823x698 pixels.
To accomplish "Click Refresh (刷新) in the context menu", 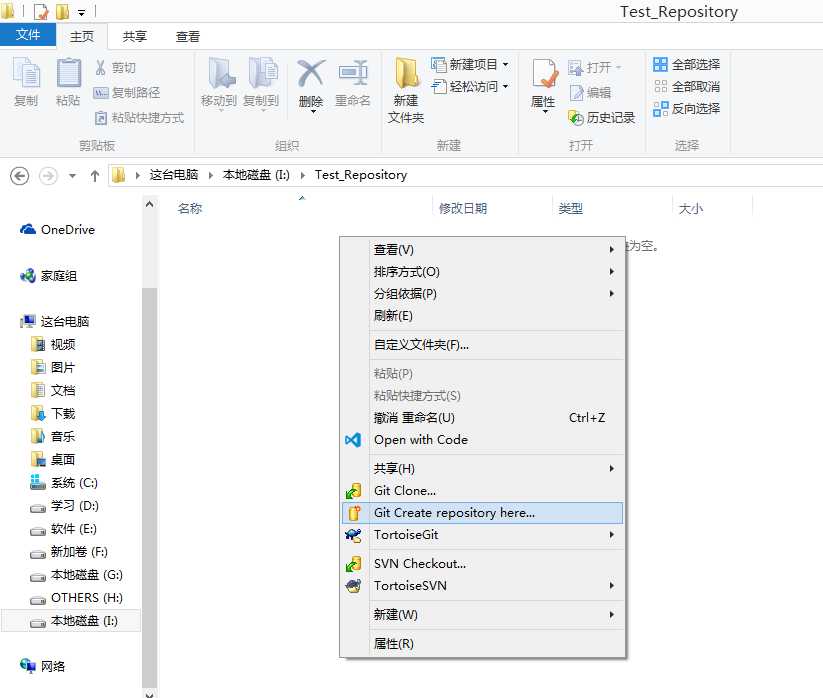I will (x=482, y=316).
